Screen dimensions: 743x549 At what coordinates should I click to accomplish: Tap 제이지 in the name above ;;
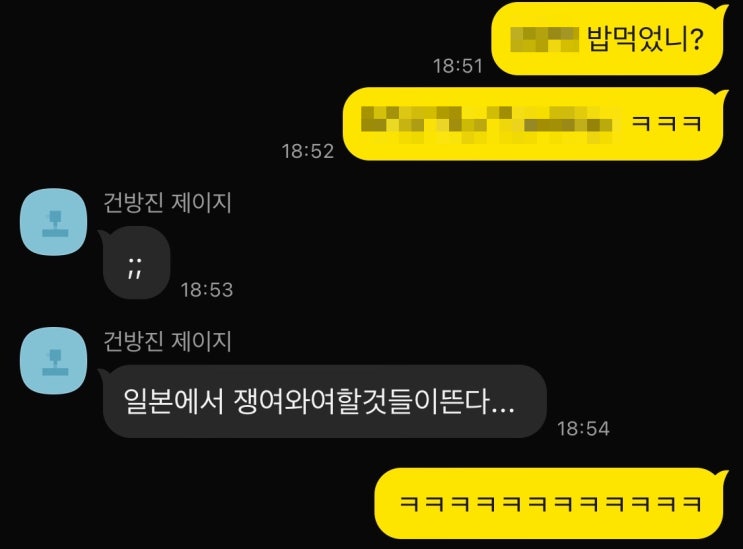pos(201,202)
